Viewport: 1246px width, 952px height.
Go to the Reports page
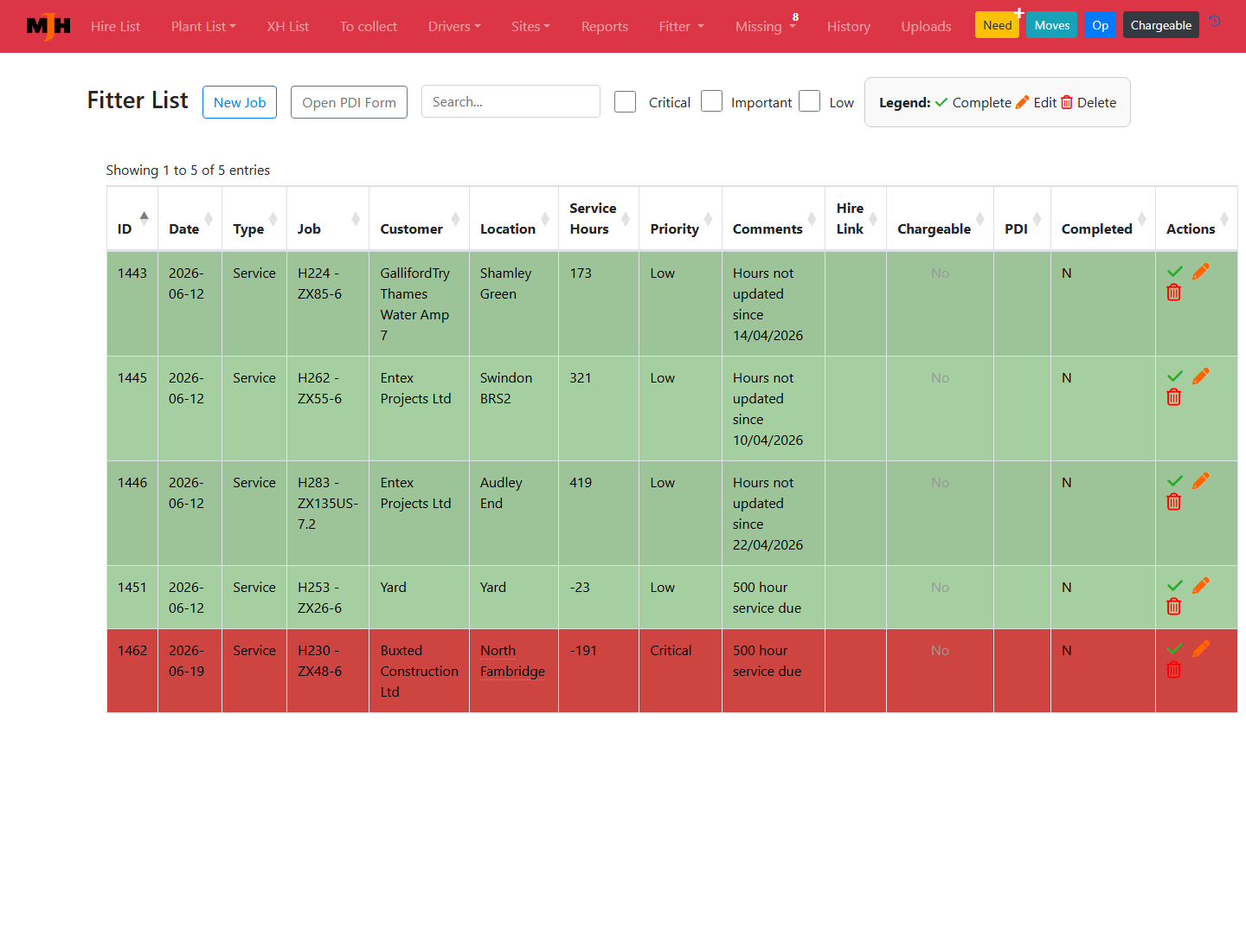[605, 27]
